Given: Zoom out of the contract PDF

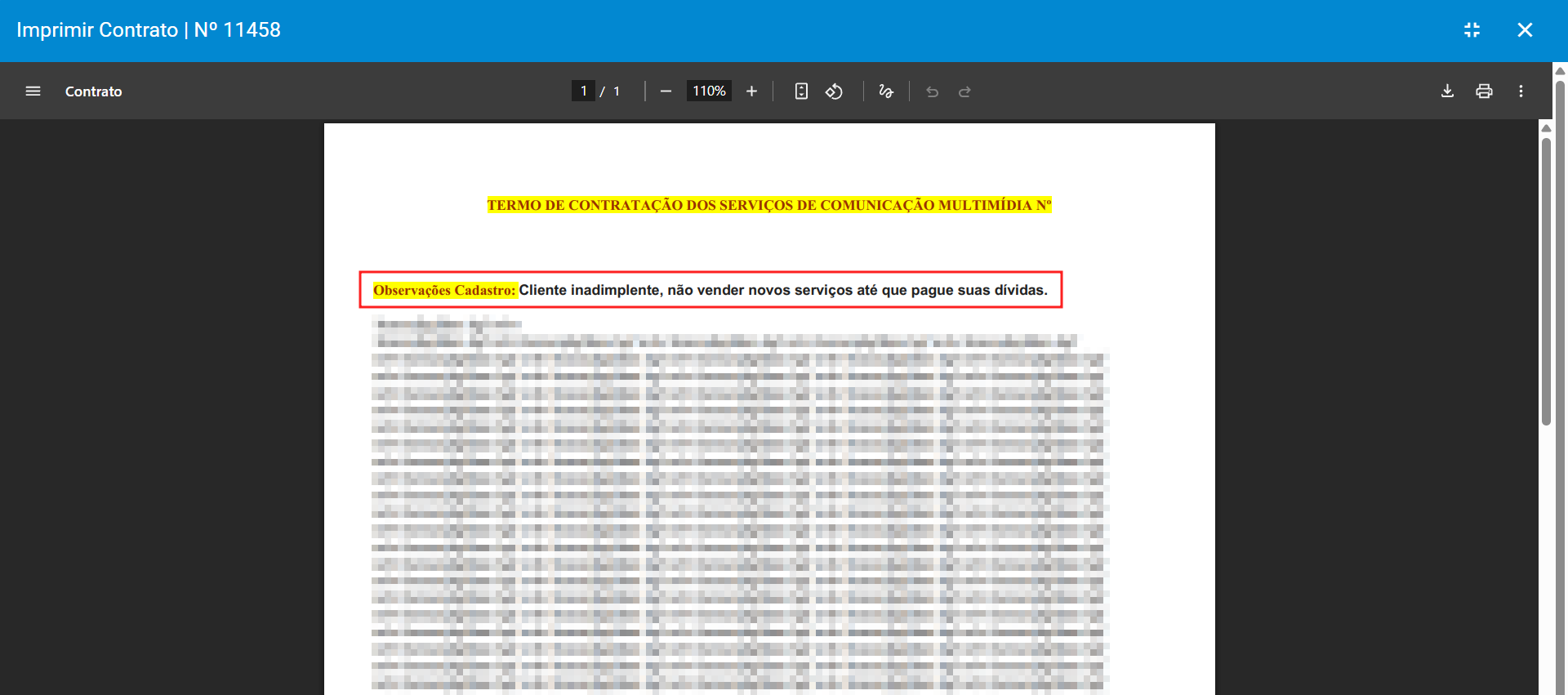Looking at the screenshot, I should click(666, 91).
